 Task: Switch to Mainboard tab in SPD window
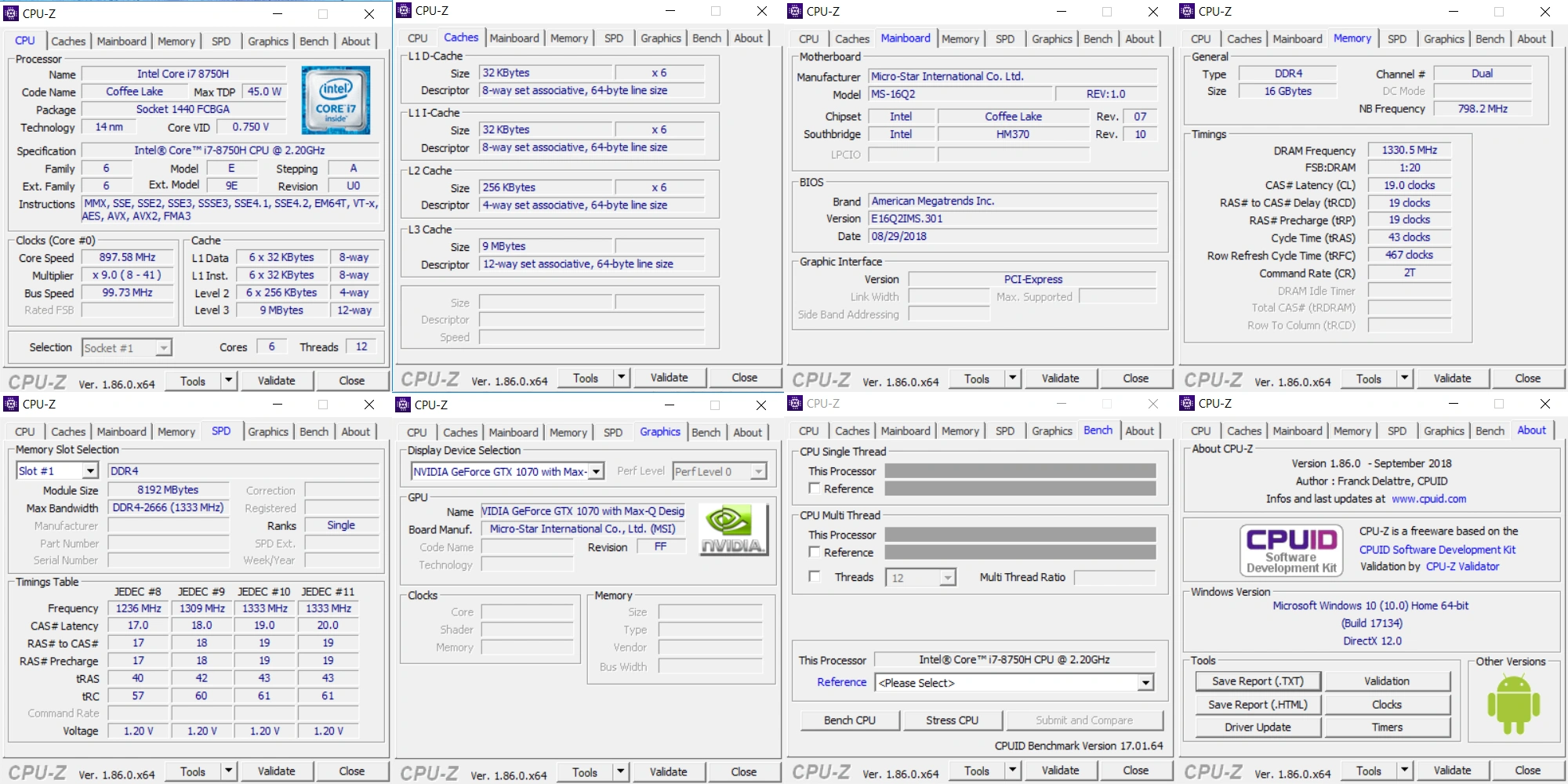(x=122, y=431)
